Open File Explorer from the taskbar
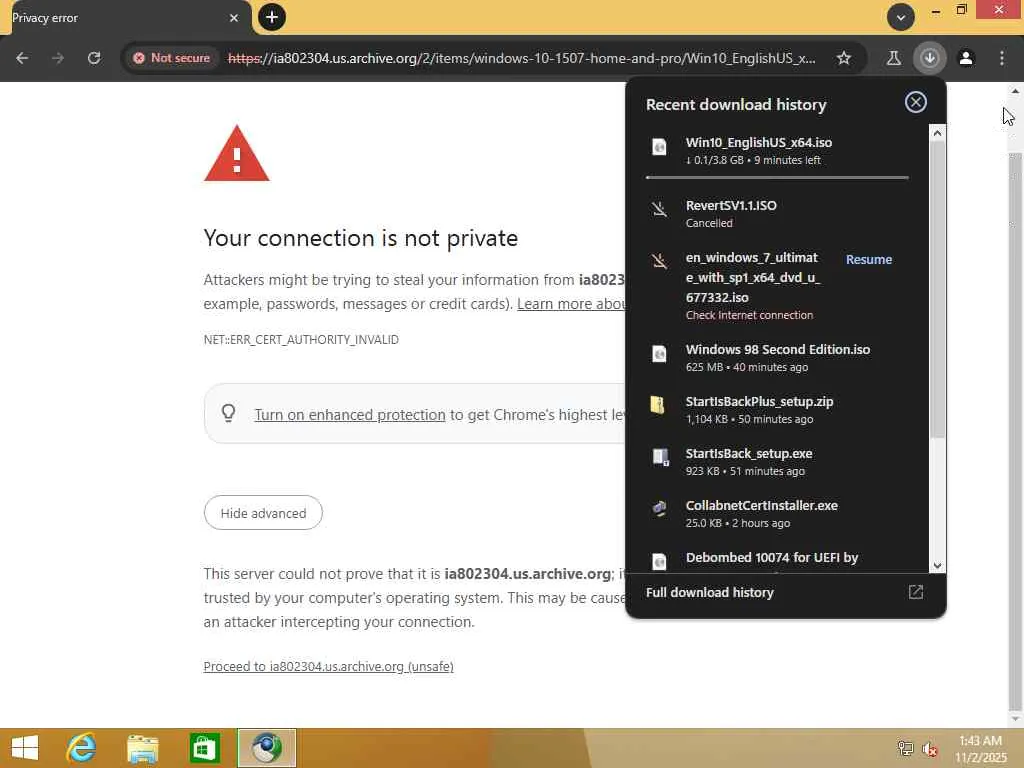The height and width of the screenshot is (768, 1024). [x=143, y=748]
